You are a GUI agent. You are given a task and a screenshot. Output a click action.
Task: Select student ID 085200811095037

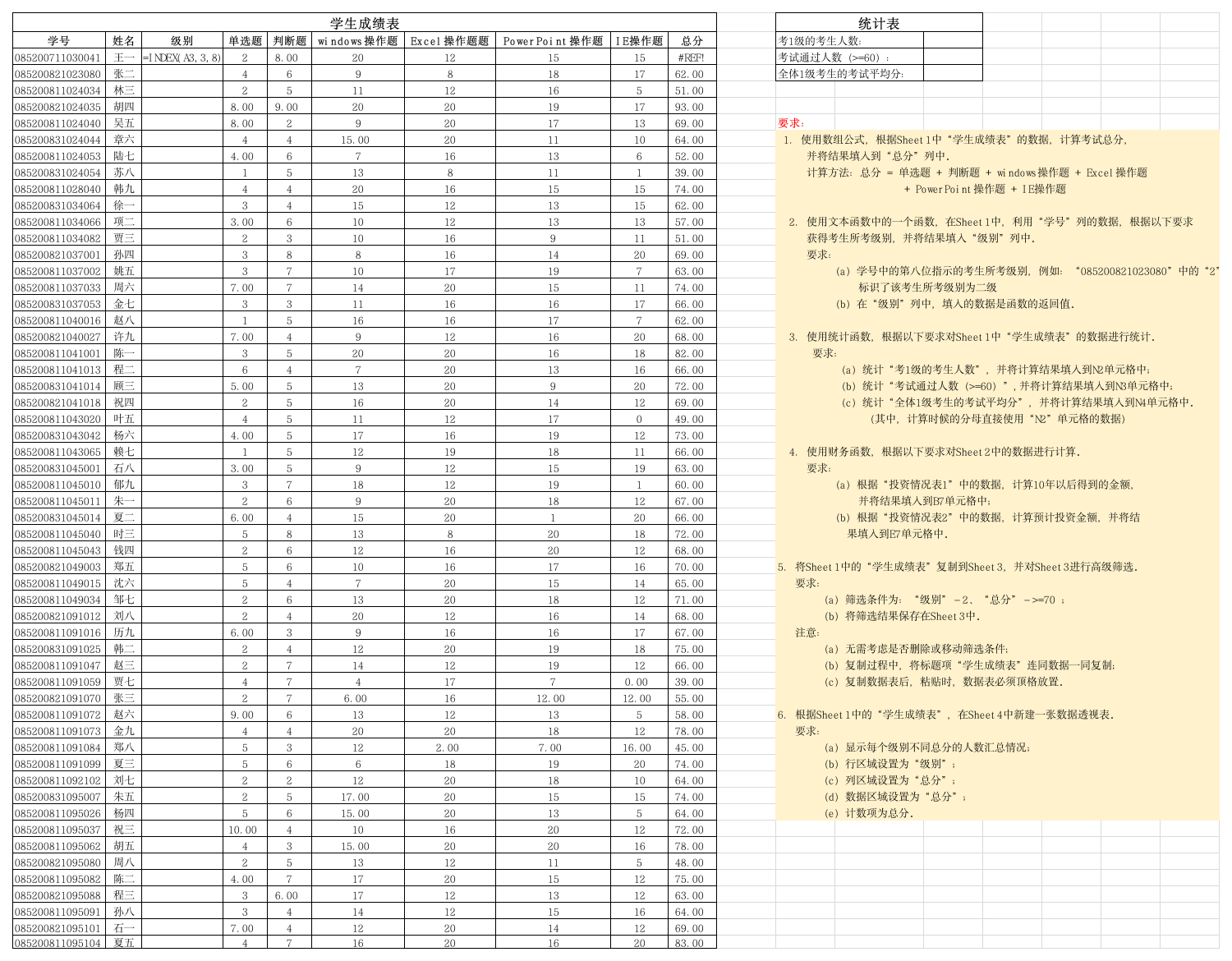tap(59, 830)
